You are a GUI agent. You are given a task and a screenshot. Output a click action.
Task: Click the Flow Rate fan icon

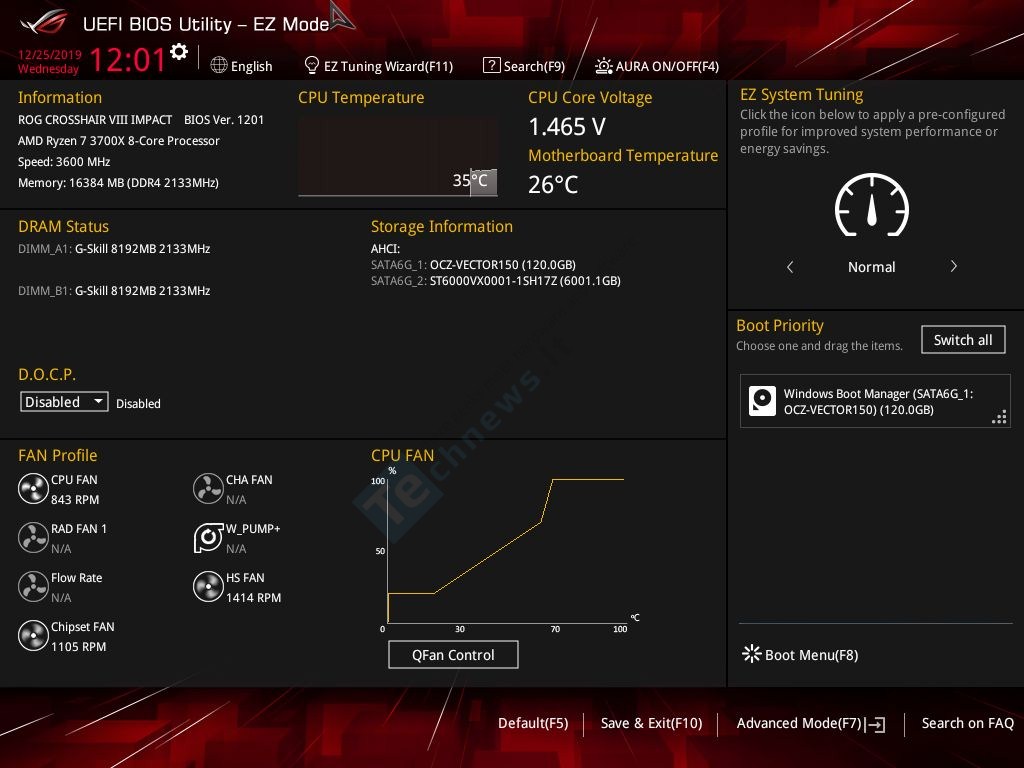pos(33,586)
